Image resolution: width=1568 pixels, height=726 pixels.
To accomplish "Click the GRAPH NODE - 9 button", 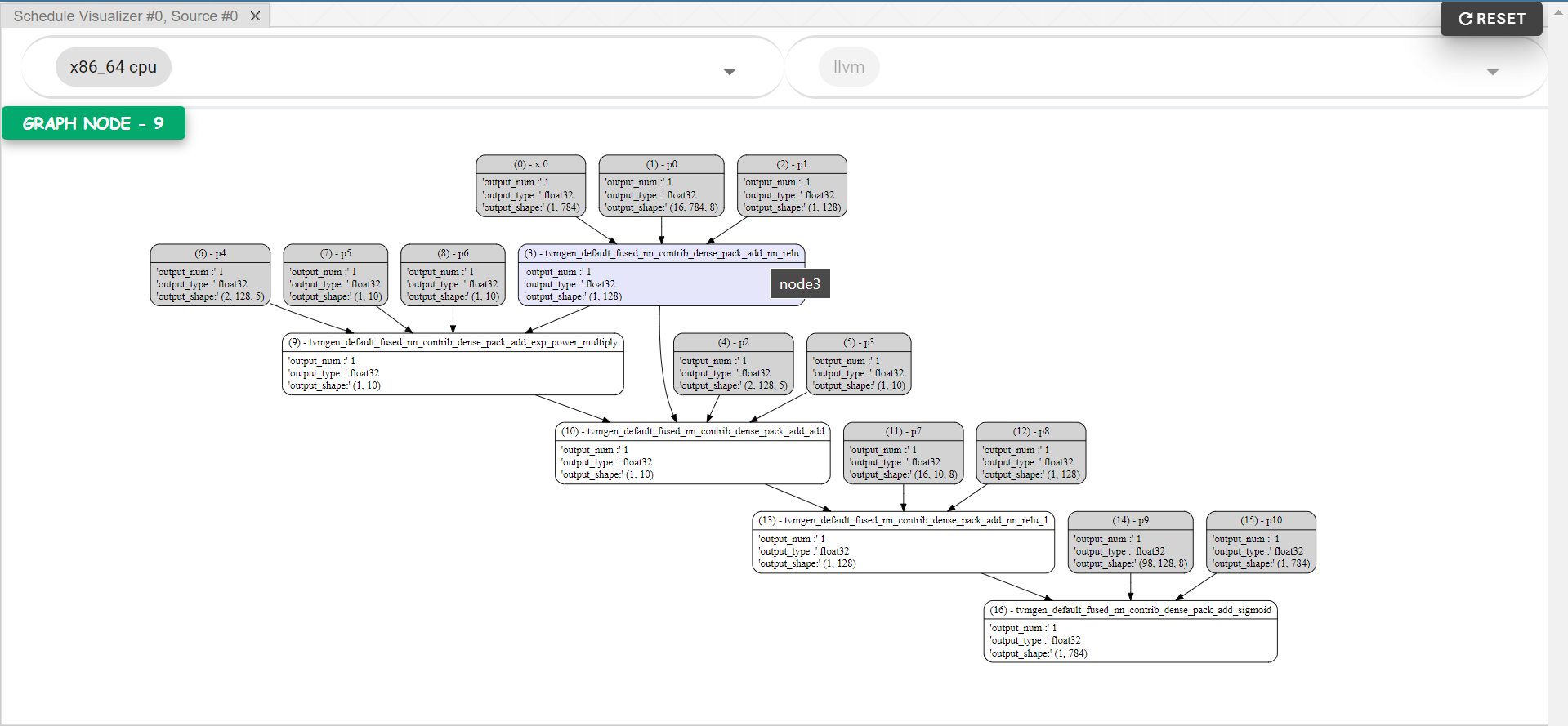I will pyautogui.click(x=93, y=123).
